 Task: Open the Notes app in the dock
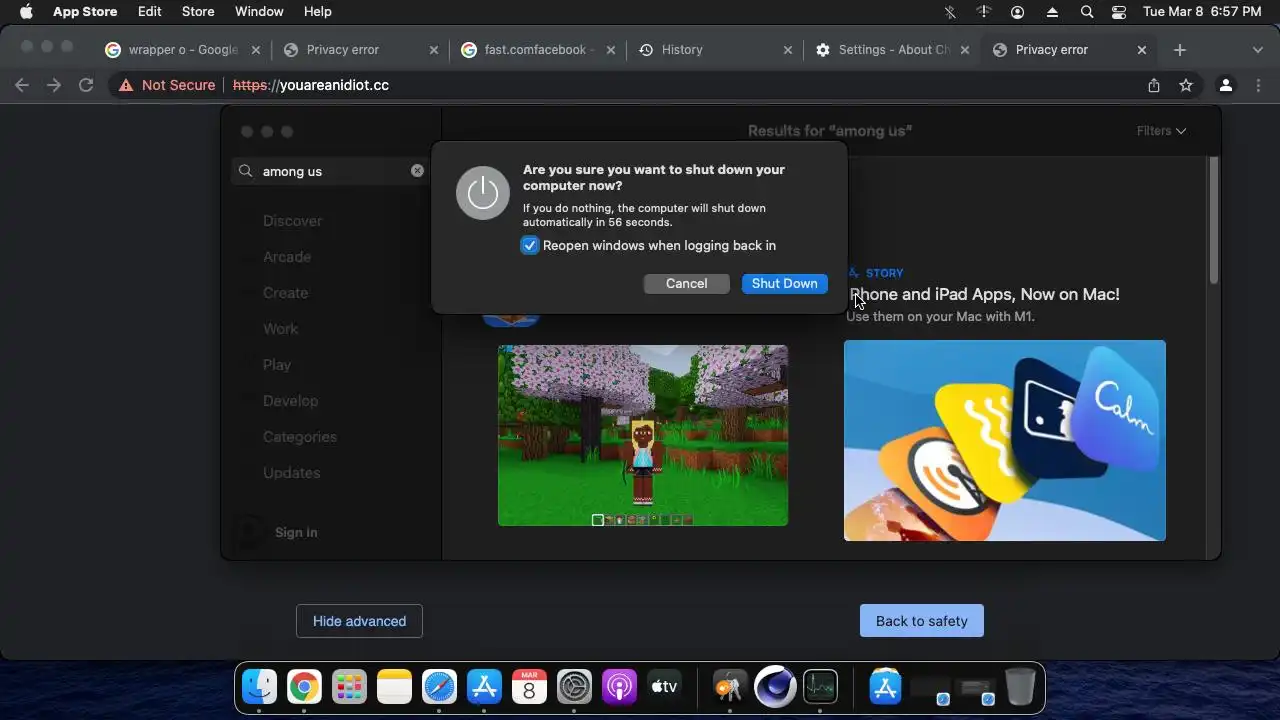[x=394, y=687]
